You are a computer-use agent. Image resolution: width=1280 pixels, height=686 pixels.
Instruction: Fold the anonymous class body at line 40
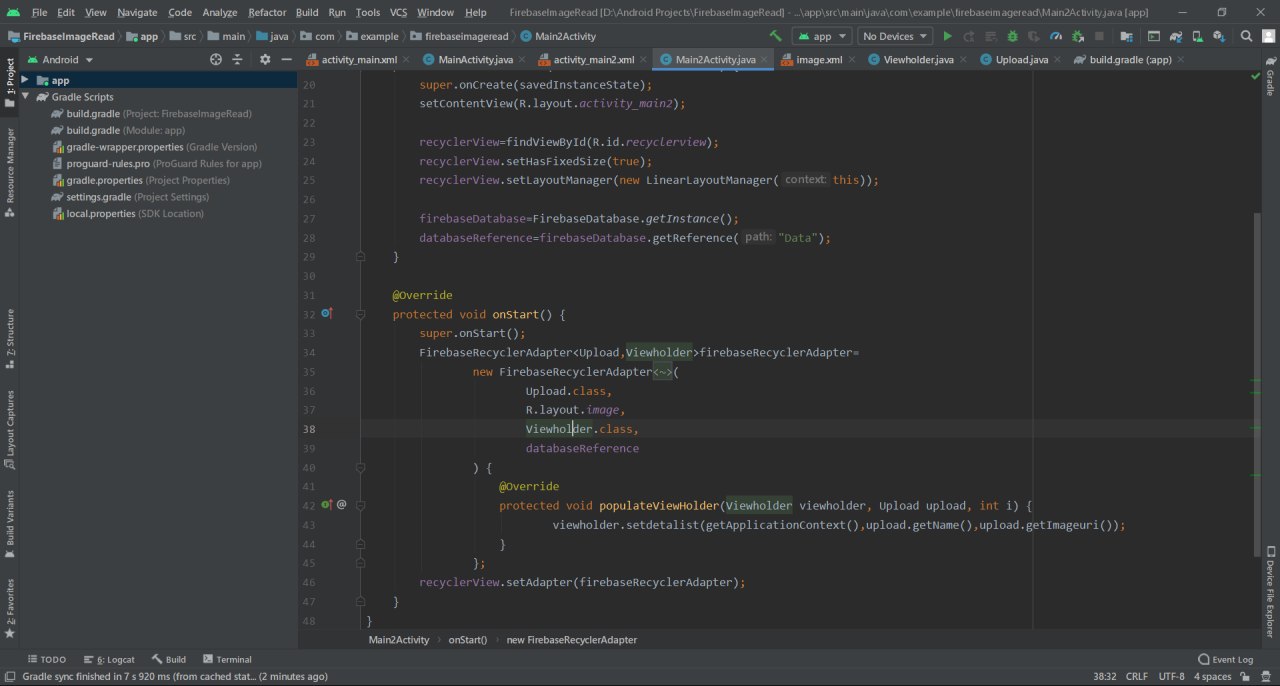[361, 467]
